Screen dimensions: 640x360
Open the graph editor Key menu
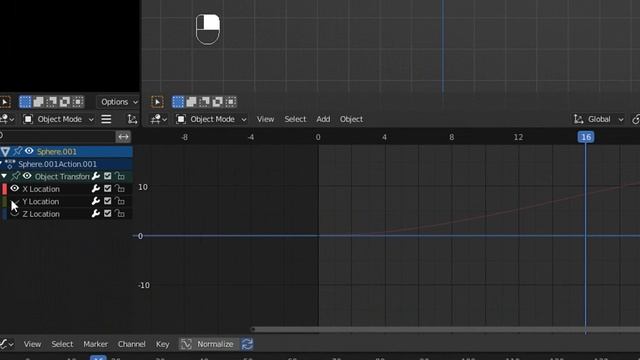coord(162,344)
